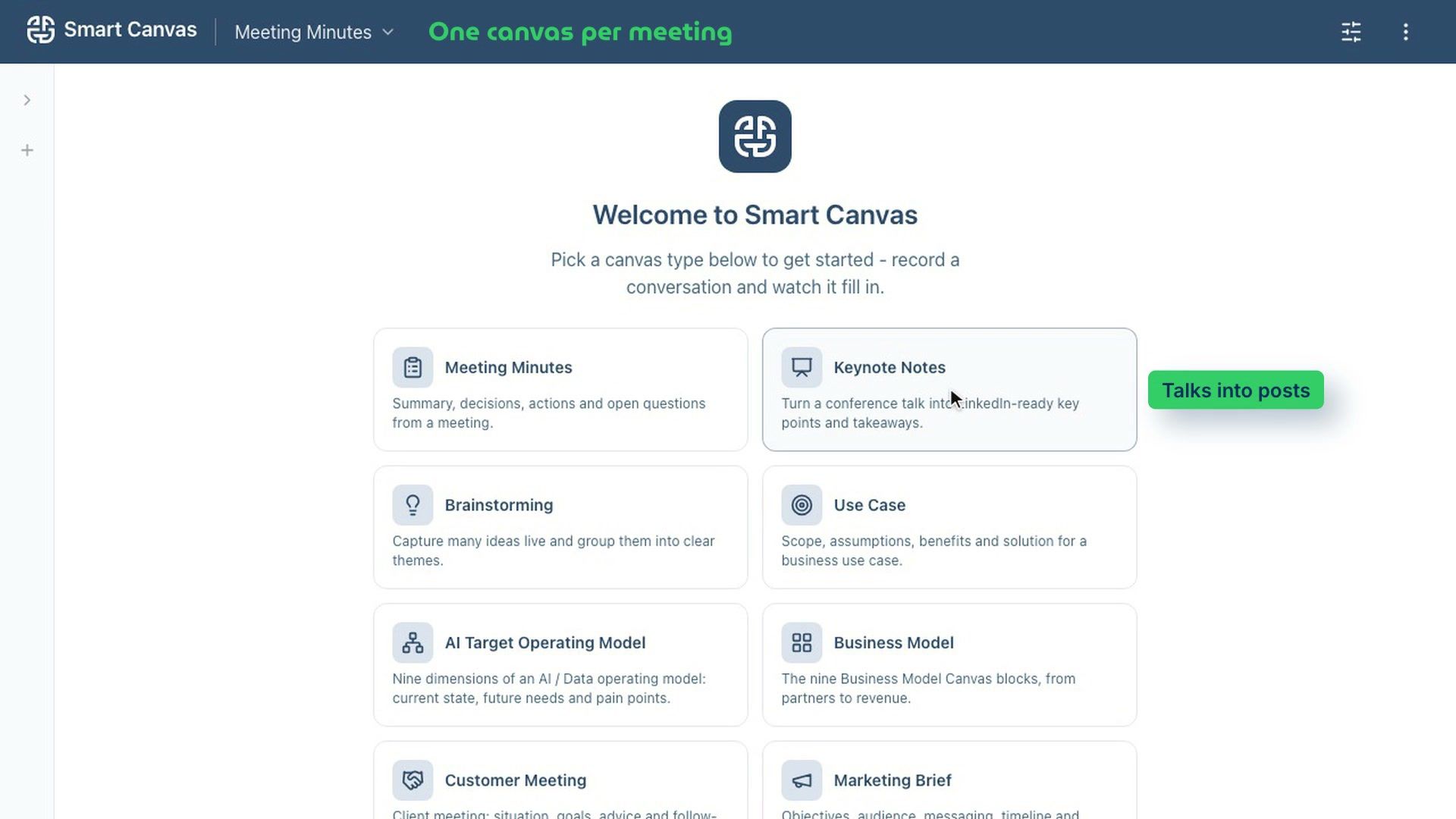Click 'Turn a conference talk' description text

(930, 413)
